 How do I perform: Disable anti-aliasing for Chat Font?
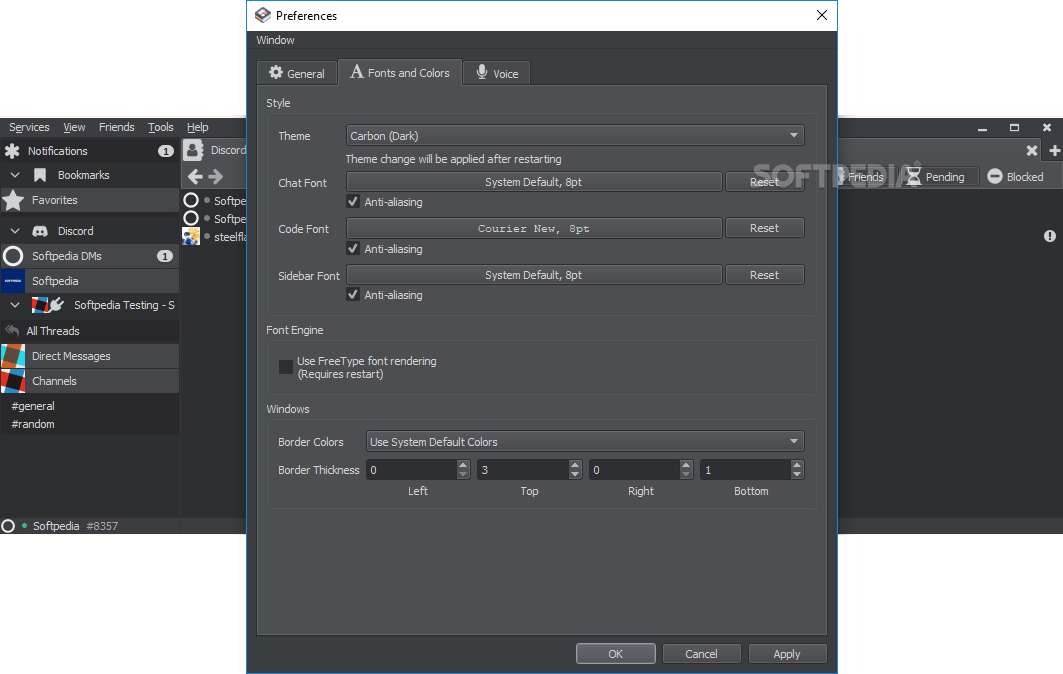click(353, 201)
